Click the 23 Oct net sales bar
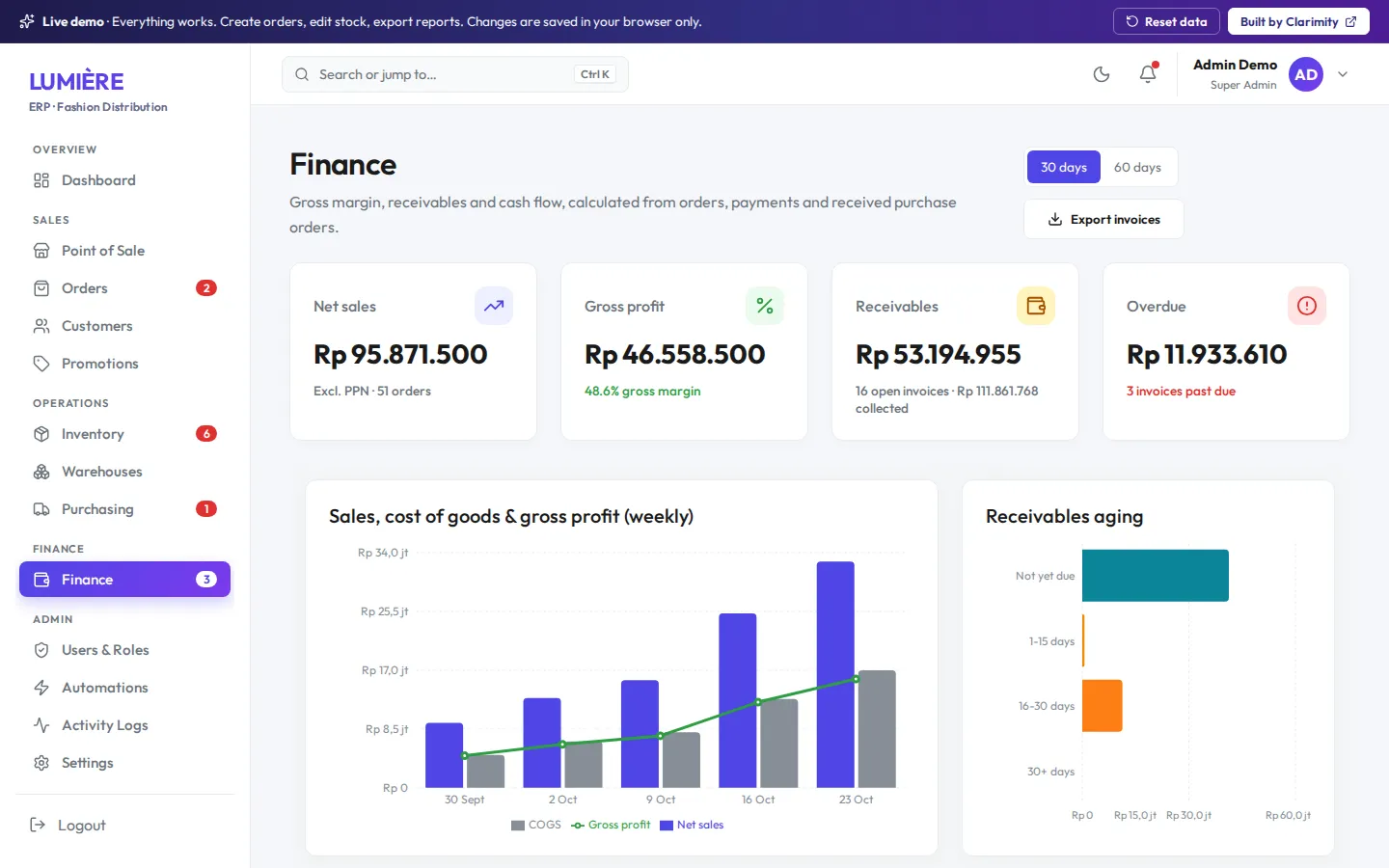Image resolution: width=1389 pixels, height=868 pixels. coord(835,674)
